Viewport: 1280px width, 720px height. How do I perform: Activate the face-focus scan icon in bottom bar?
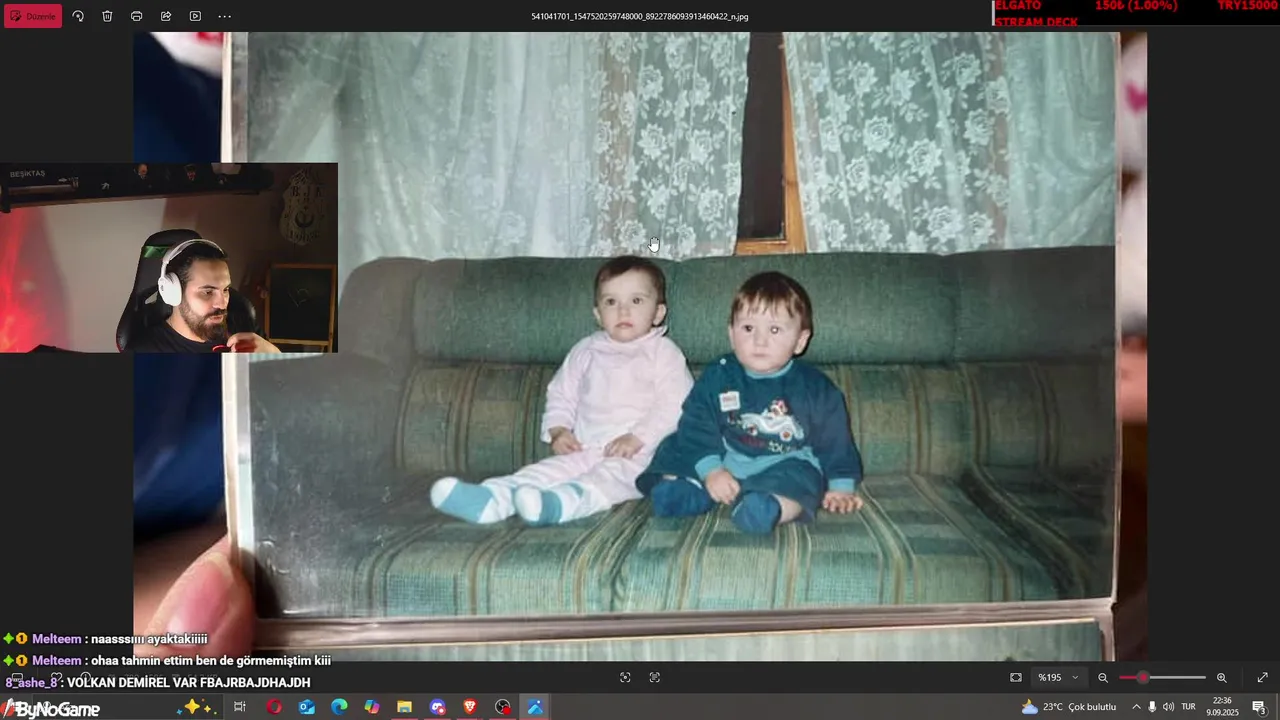[x=625, y=677]
